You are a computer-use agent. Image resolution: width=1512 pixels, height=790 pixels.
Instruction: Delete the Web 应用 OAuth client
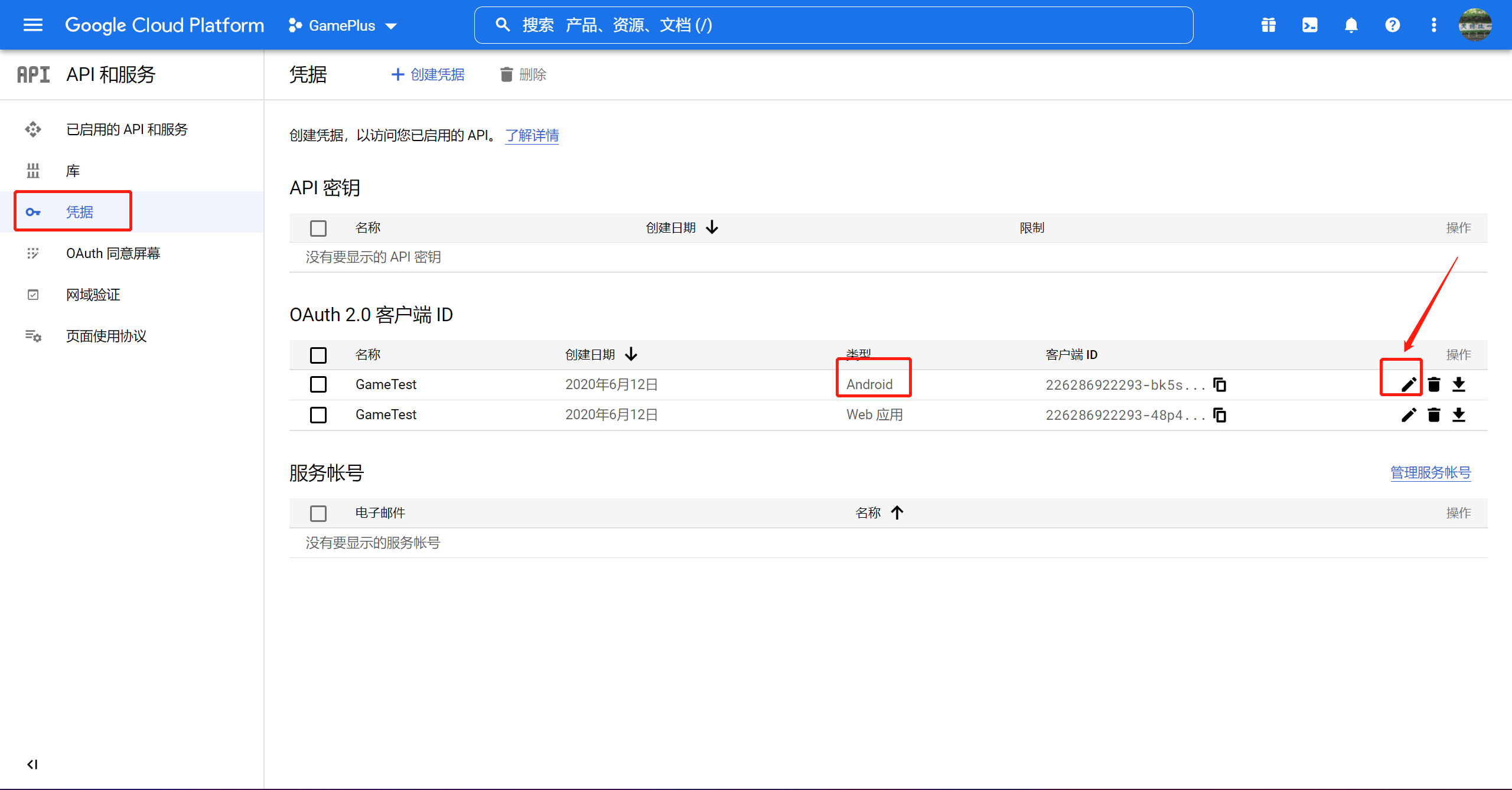1434,414
